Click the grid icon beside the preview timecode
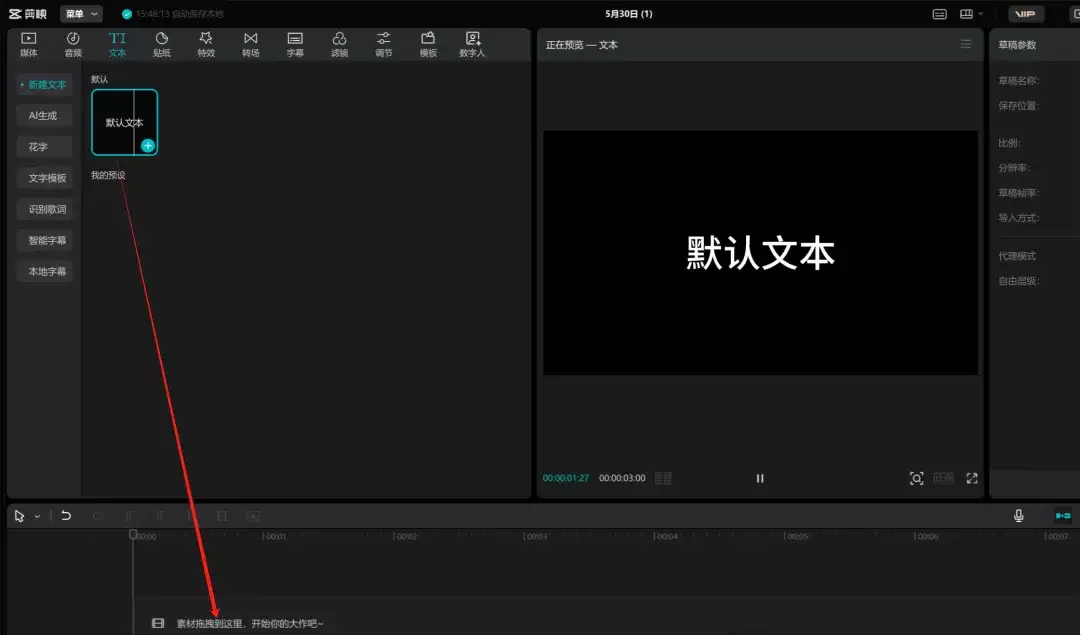 [x=663, y=478]
